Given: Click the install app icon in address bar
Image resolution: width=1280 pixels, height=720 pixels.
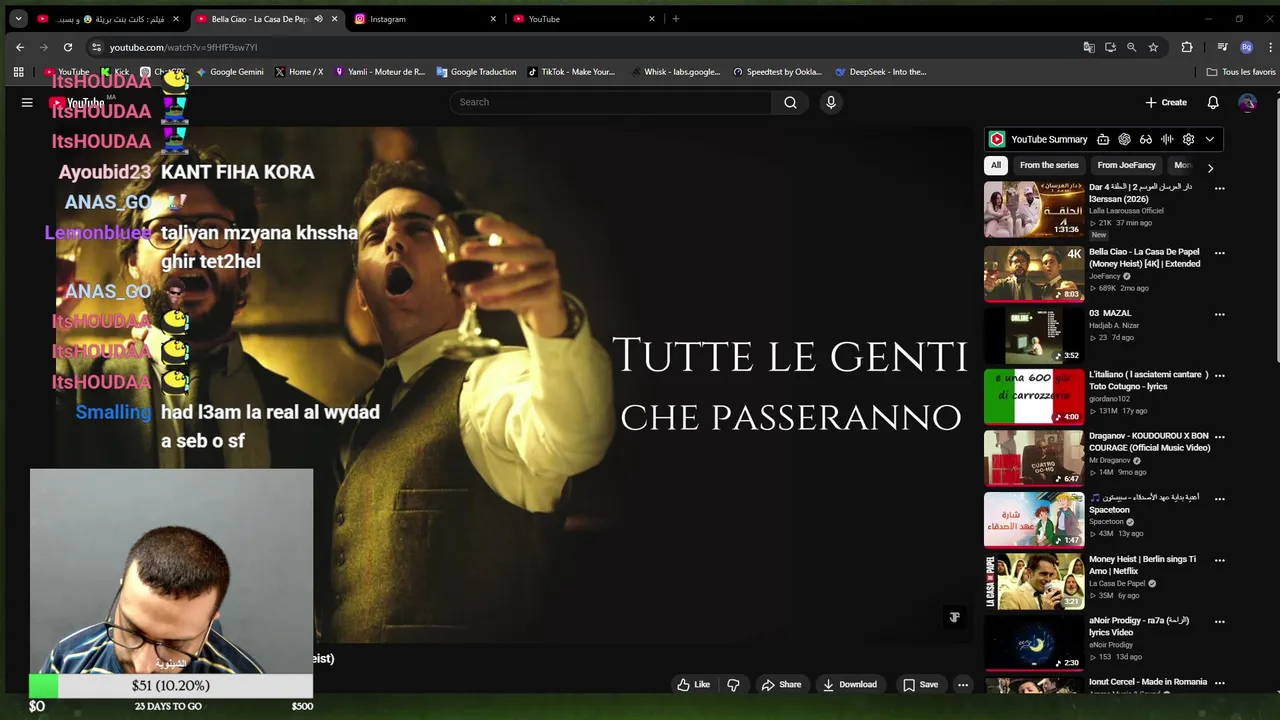Looking at the screenshot, I should click(1110, 47).
